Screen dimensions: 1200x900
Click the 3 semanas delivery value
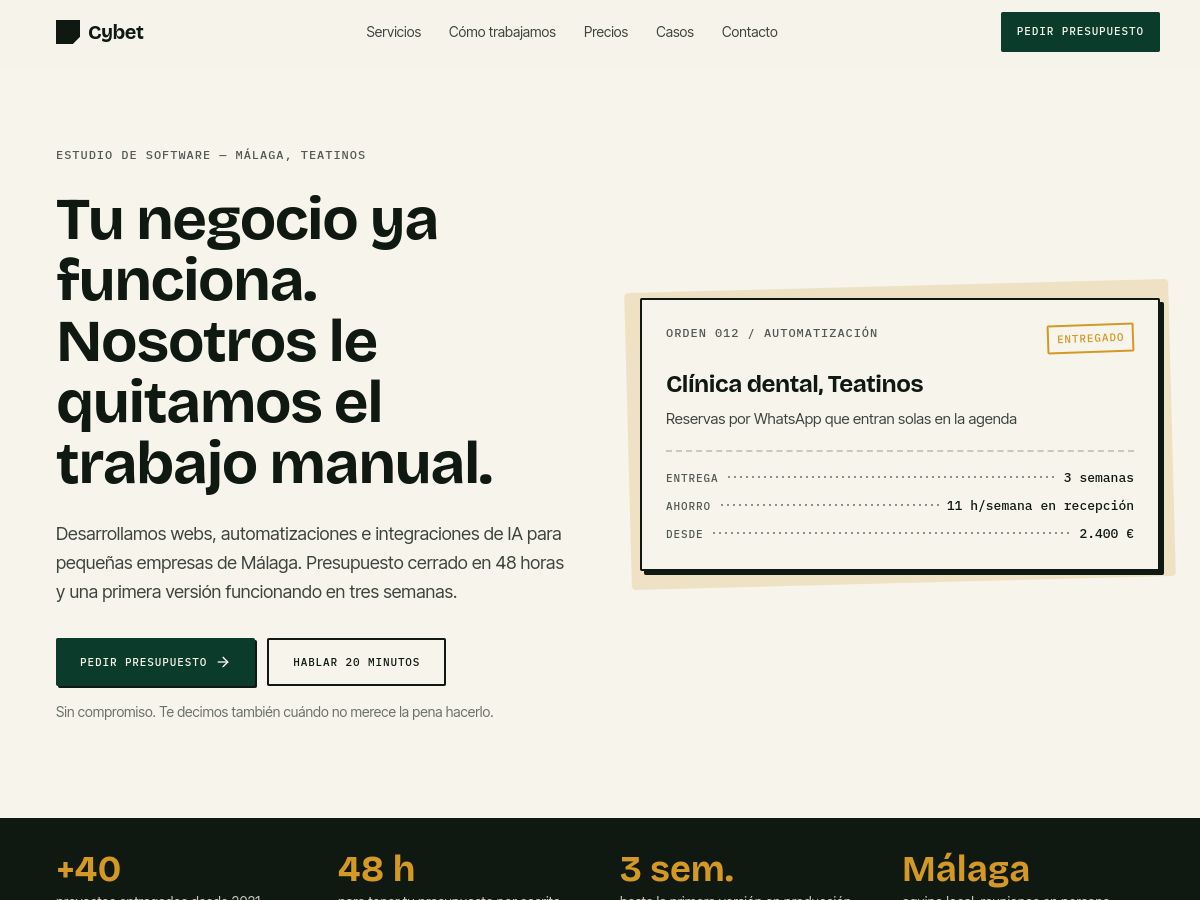point(1098,478)
